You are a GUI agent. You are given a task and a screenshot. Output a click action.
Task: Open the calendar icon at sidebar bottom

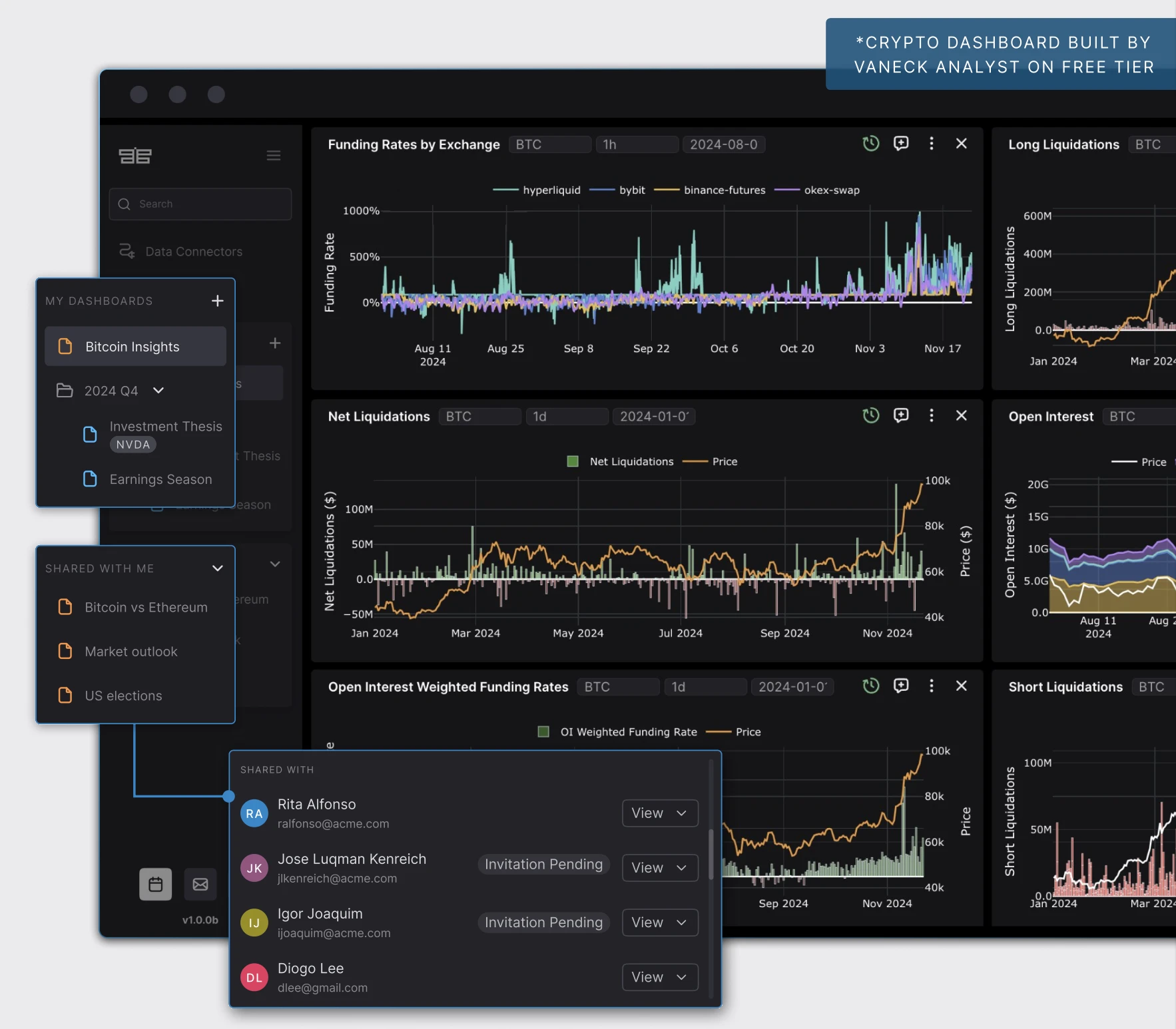click(156, 884)
